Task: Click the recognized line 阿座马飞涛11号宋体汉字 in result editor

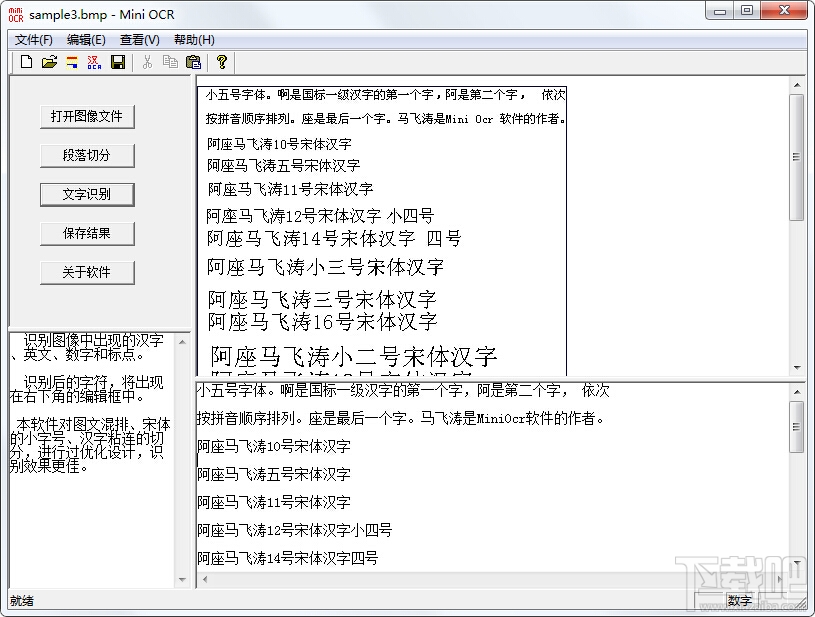Action: (274, 503)
